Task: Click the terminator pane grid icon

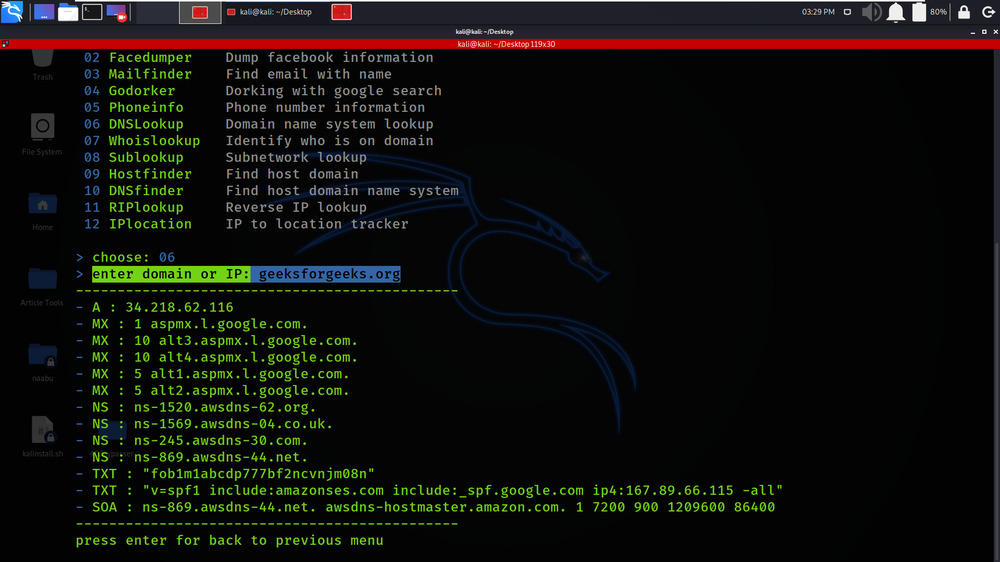Action: click(5, 44)
